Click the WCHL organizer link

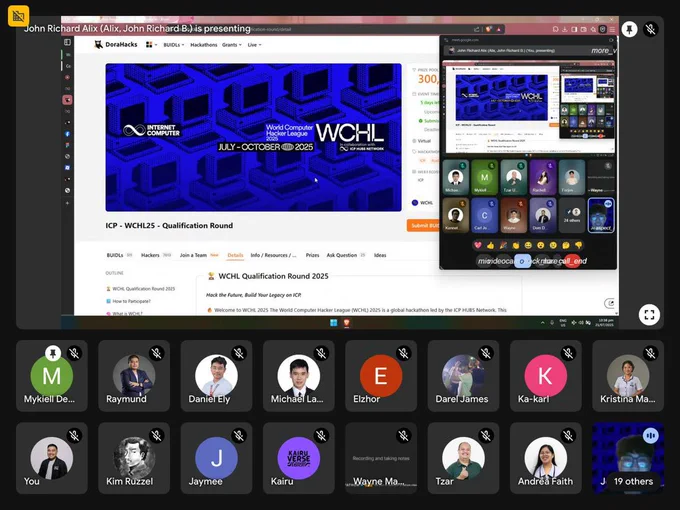[x=422, y=203]
